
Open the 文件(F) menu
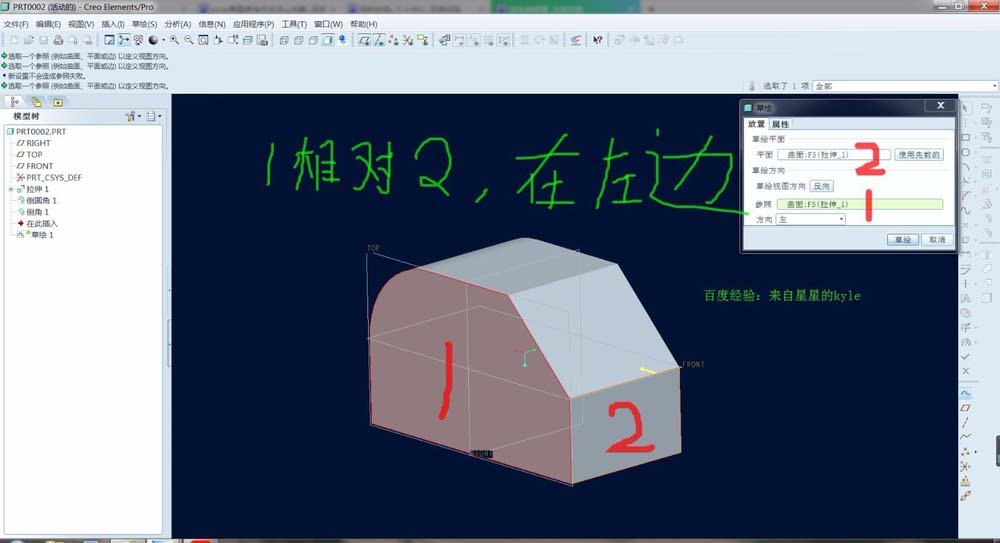pos(16,24)
